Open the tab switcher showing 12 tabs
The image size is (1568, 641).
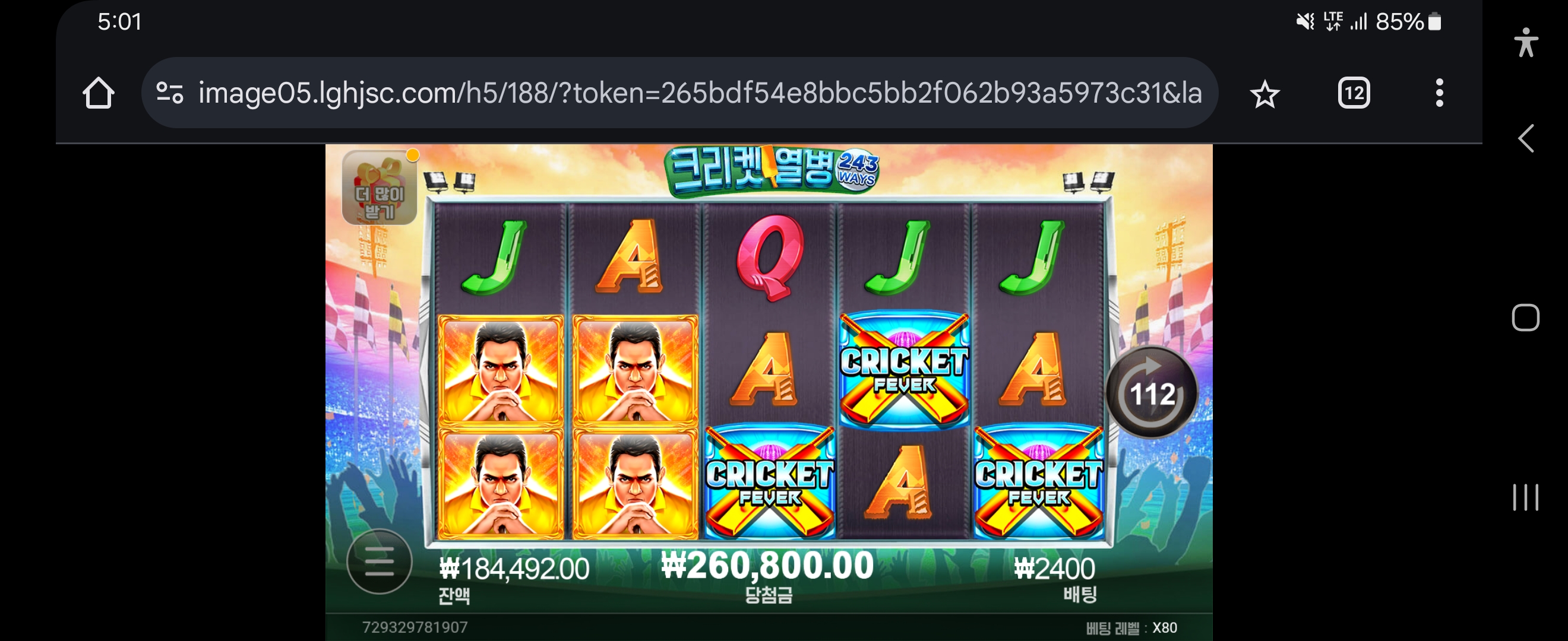click(x=1354, y=93)
